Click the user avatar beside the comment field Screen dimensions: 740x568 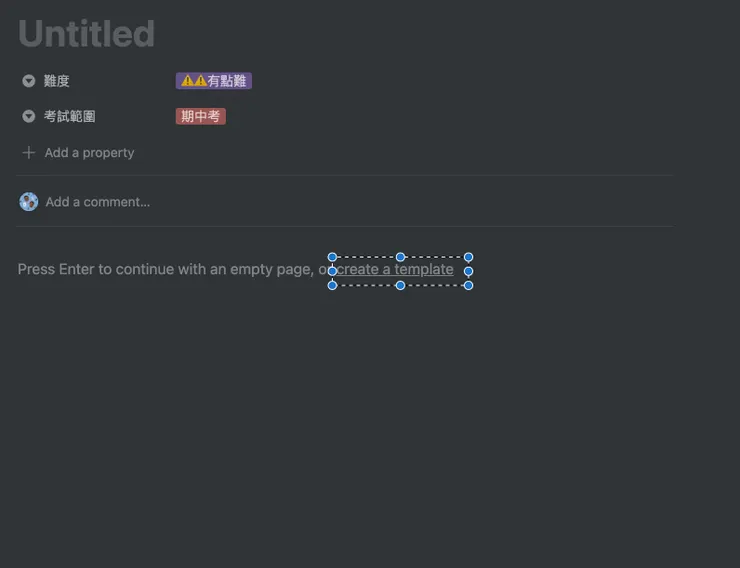tap(29, 202)
